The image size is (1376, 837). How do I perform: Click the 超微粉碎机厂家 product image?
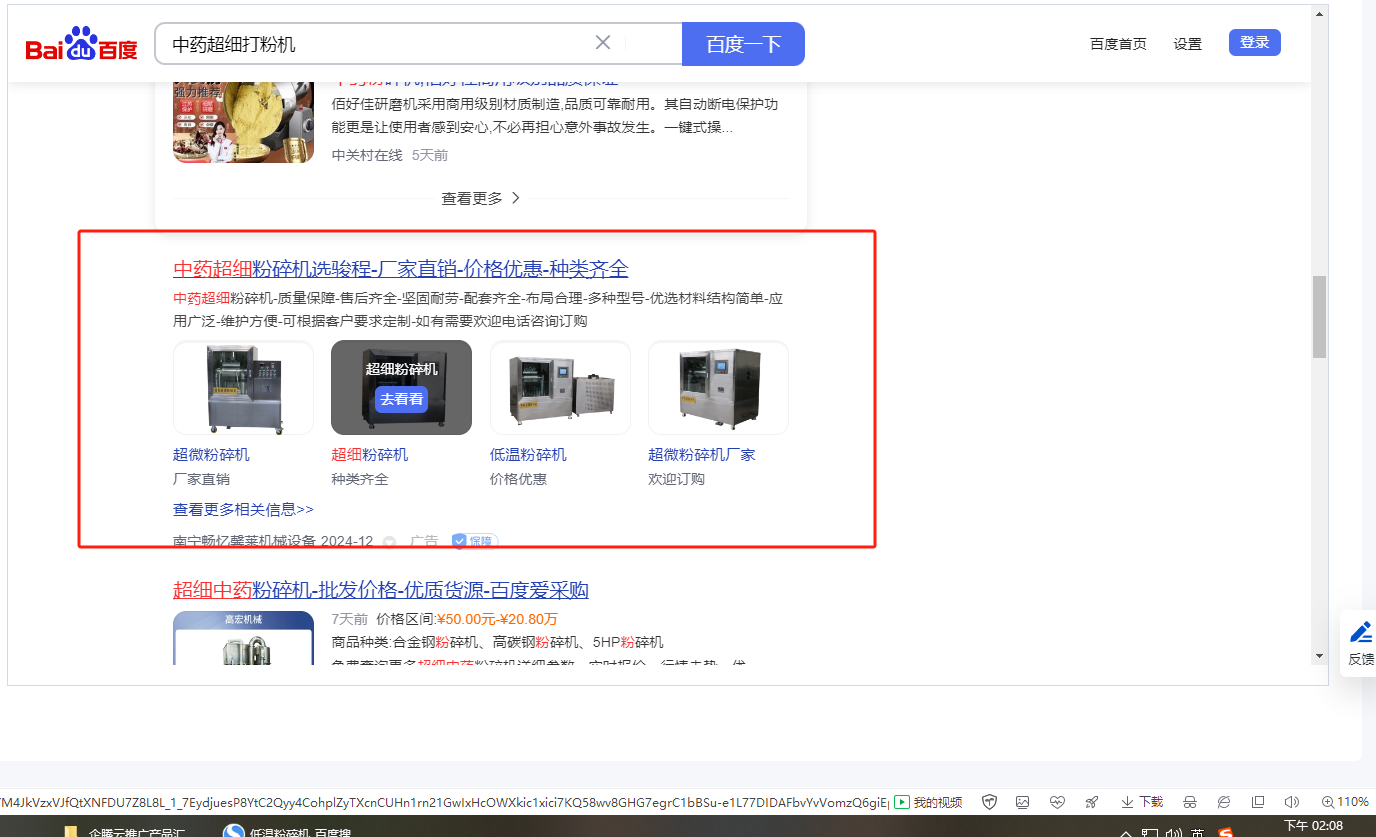click(x=718, y=388)
